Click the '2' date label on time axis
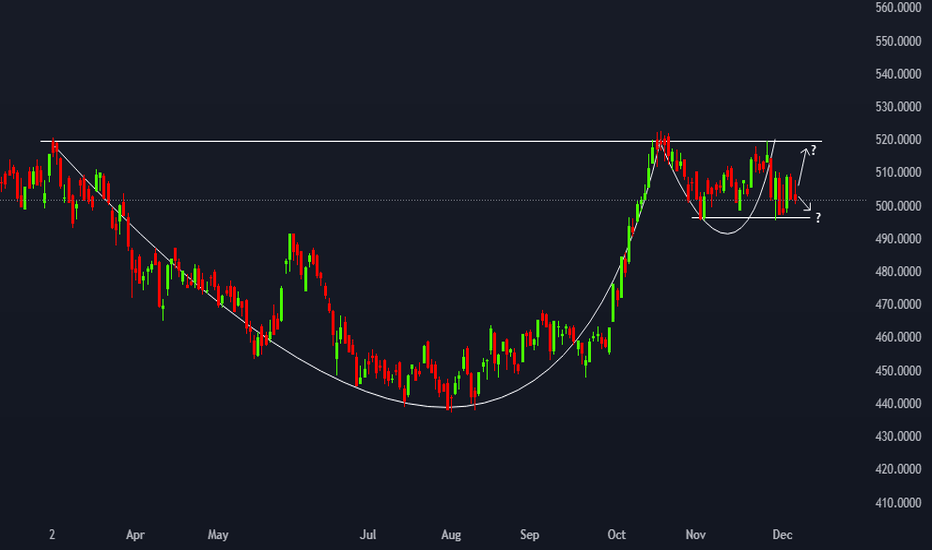 pyautogui.click(x=52, y=535)
